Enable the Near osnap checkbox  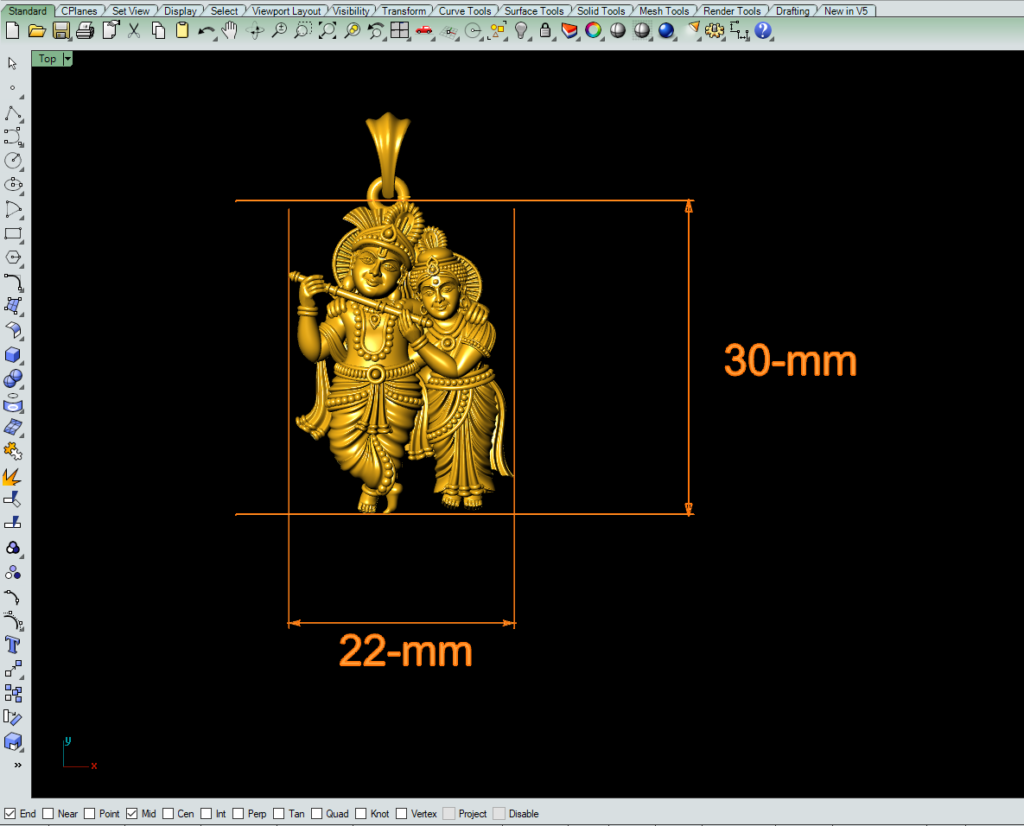48,814
